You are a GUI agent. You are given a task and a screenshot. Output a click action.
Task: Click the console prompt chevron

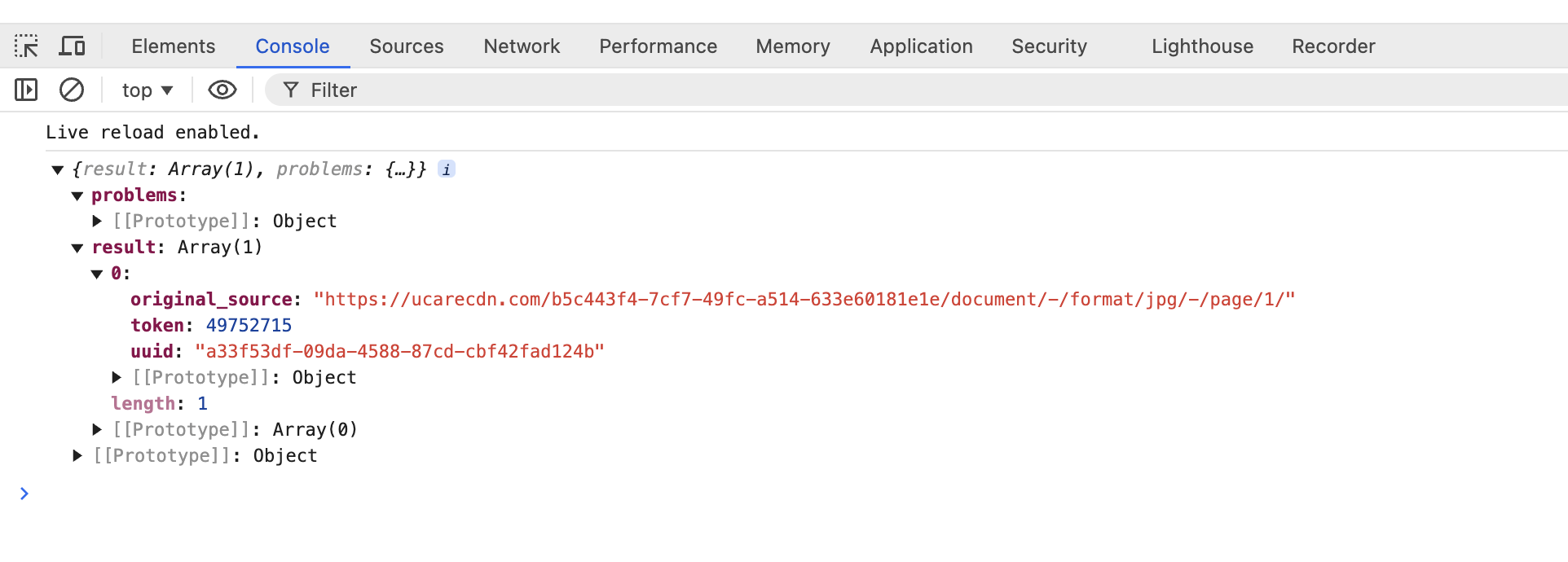24,494
